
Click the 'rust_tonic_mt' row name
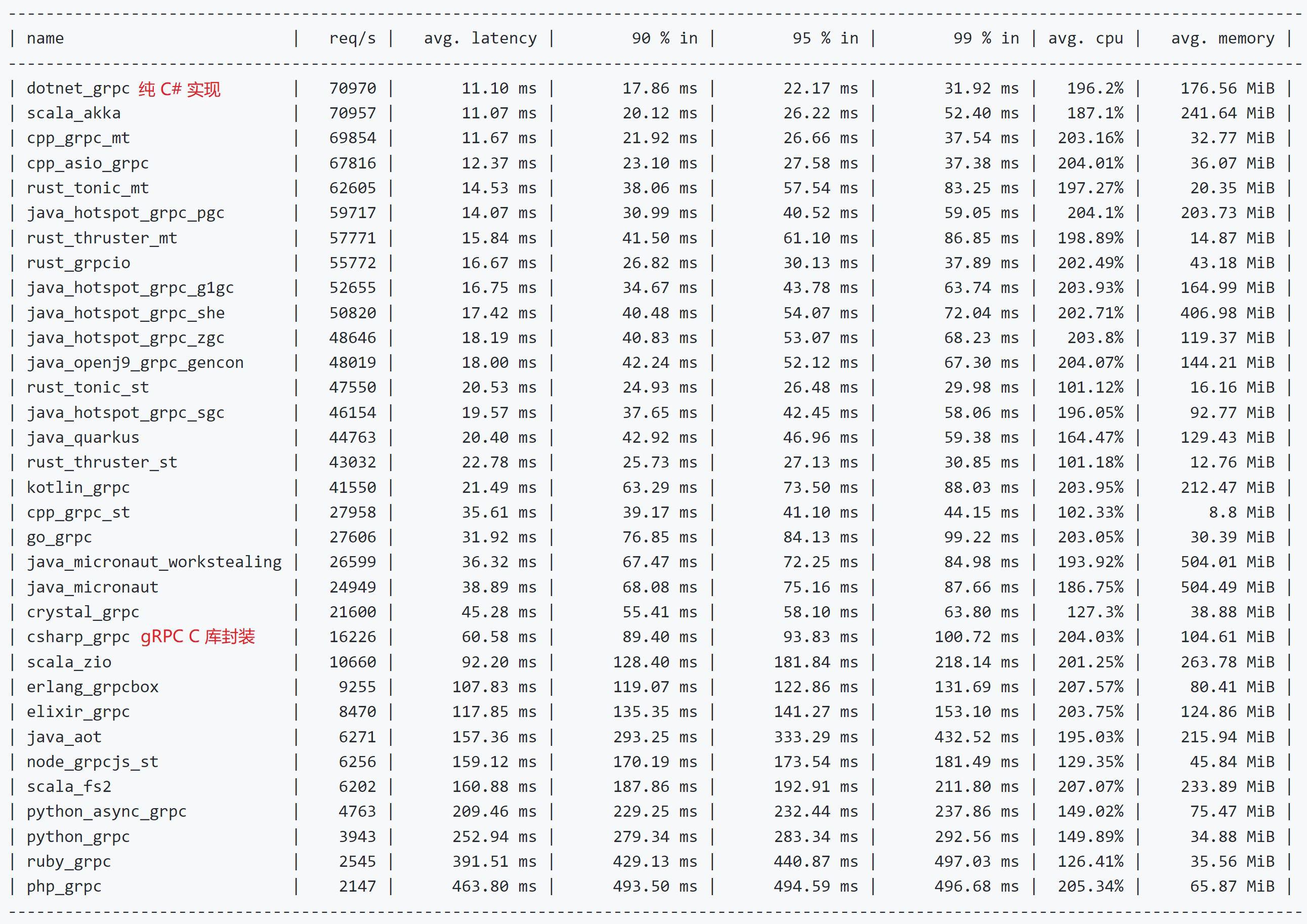click(x=88, y=188)
